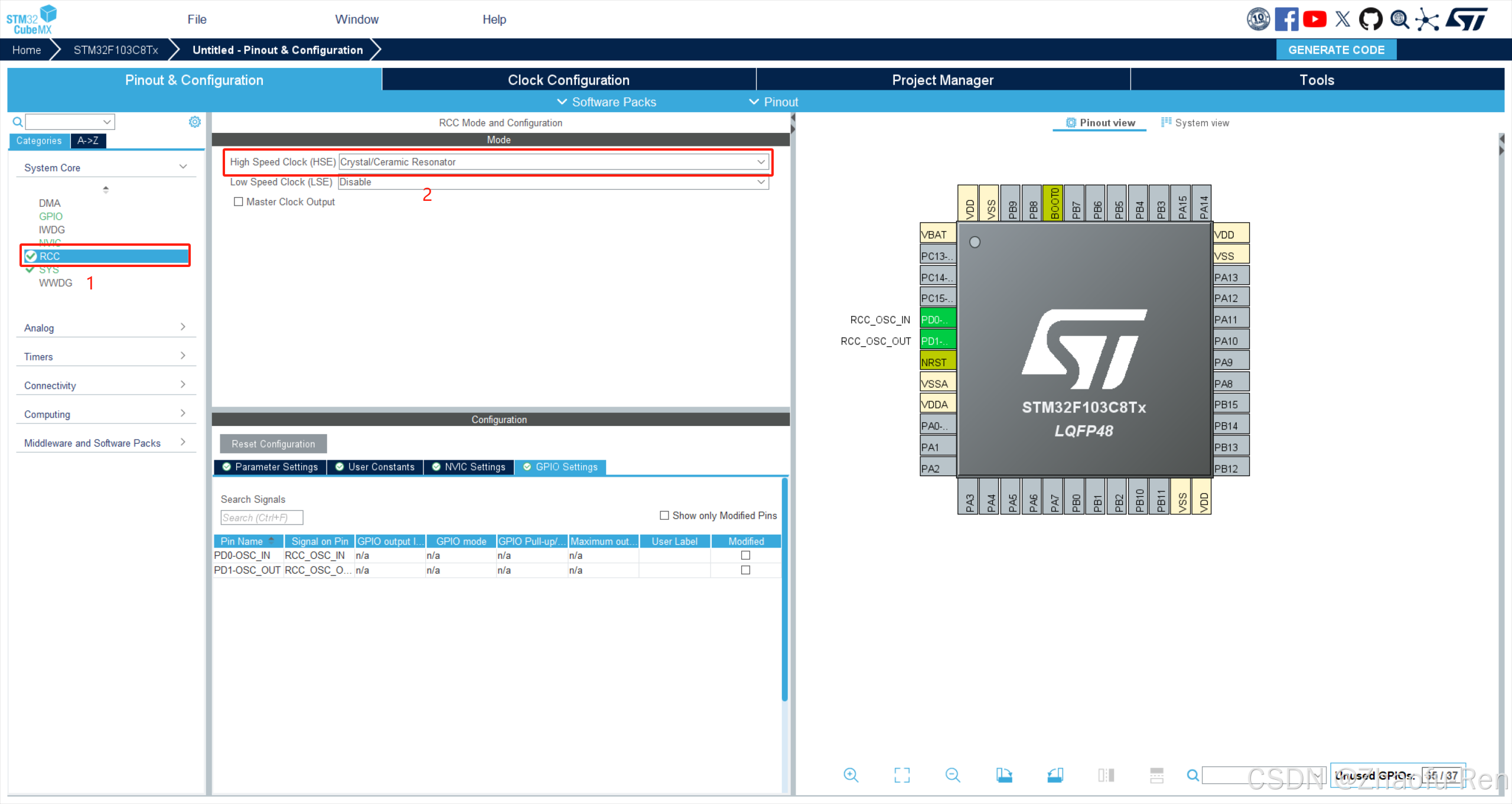This screenshot has height=804, width=1512.
Task: Expand the Timers category
Action: tap(106, 357)
